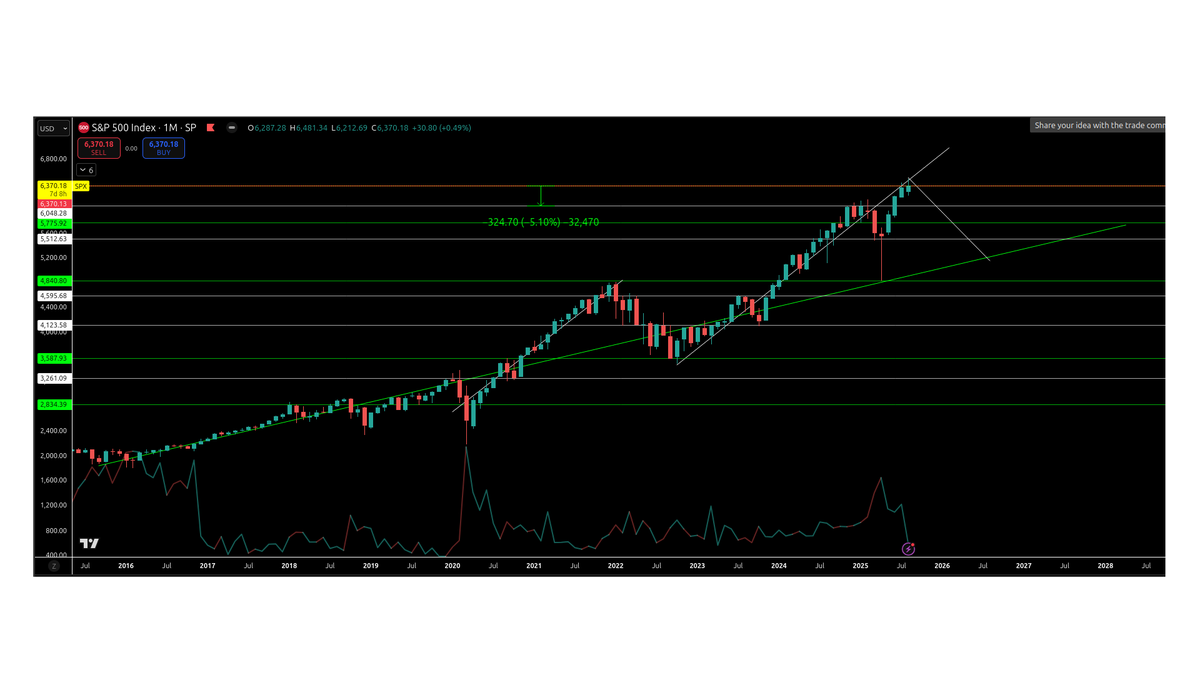Click the TradingView logo icon
Screen dimensions: 1200x675
coord(90,543)
